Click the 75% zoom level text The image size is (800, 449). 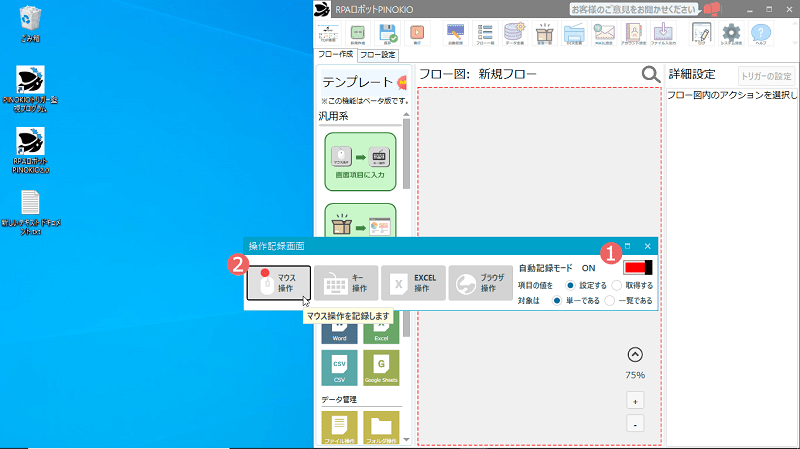[635, 375]
